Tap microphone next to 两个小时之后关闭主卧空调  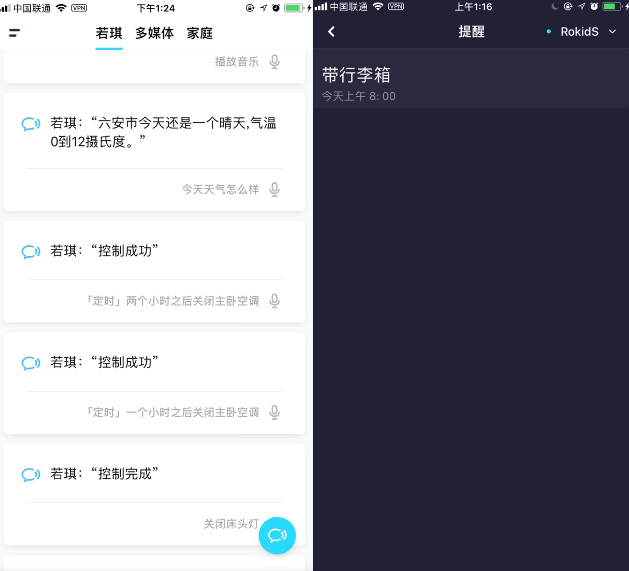(x=274, y=301)
